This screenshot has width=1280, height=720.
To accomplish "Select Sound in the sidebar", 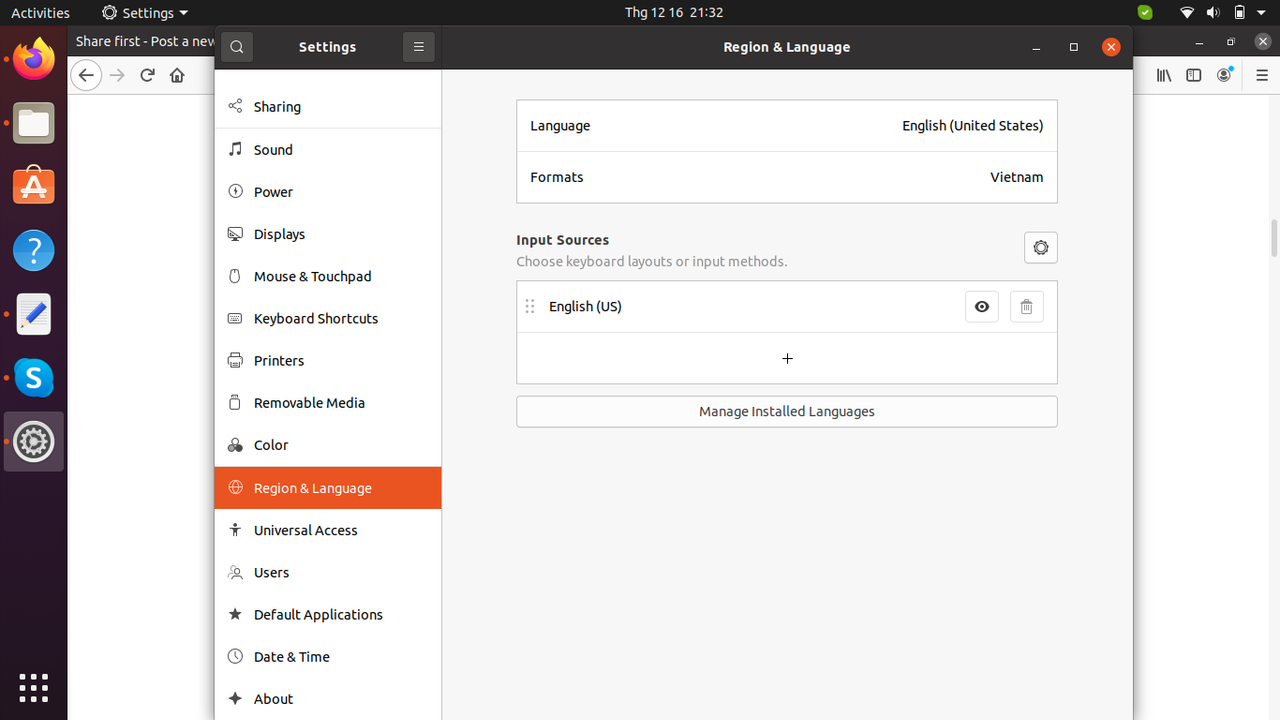I will (x=328, y=150).
